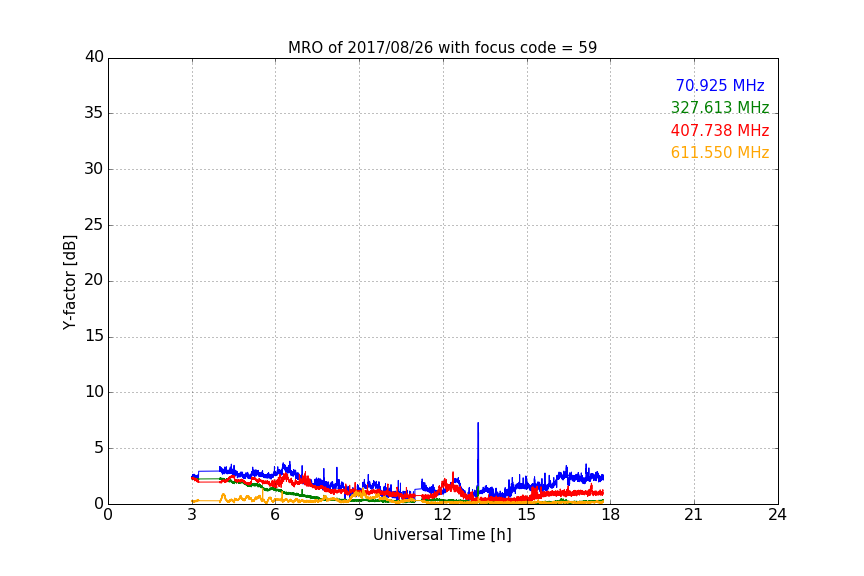Click the Y-factor [dB] axis label

click(x=69, y=282)
